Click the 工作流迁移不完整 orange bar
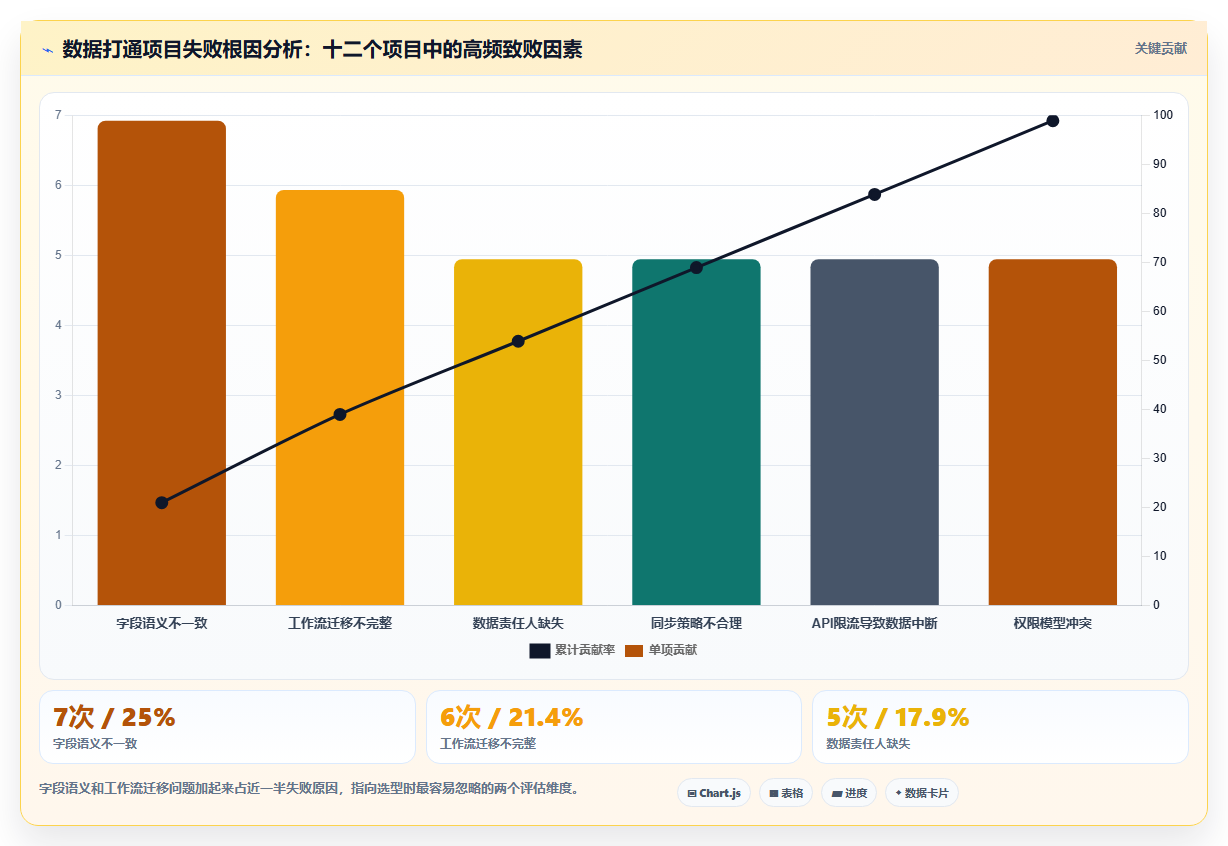The image size is (1228, 846). [x=340, y=398]
